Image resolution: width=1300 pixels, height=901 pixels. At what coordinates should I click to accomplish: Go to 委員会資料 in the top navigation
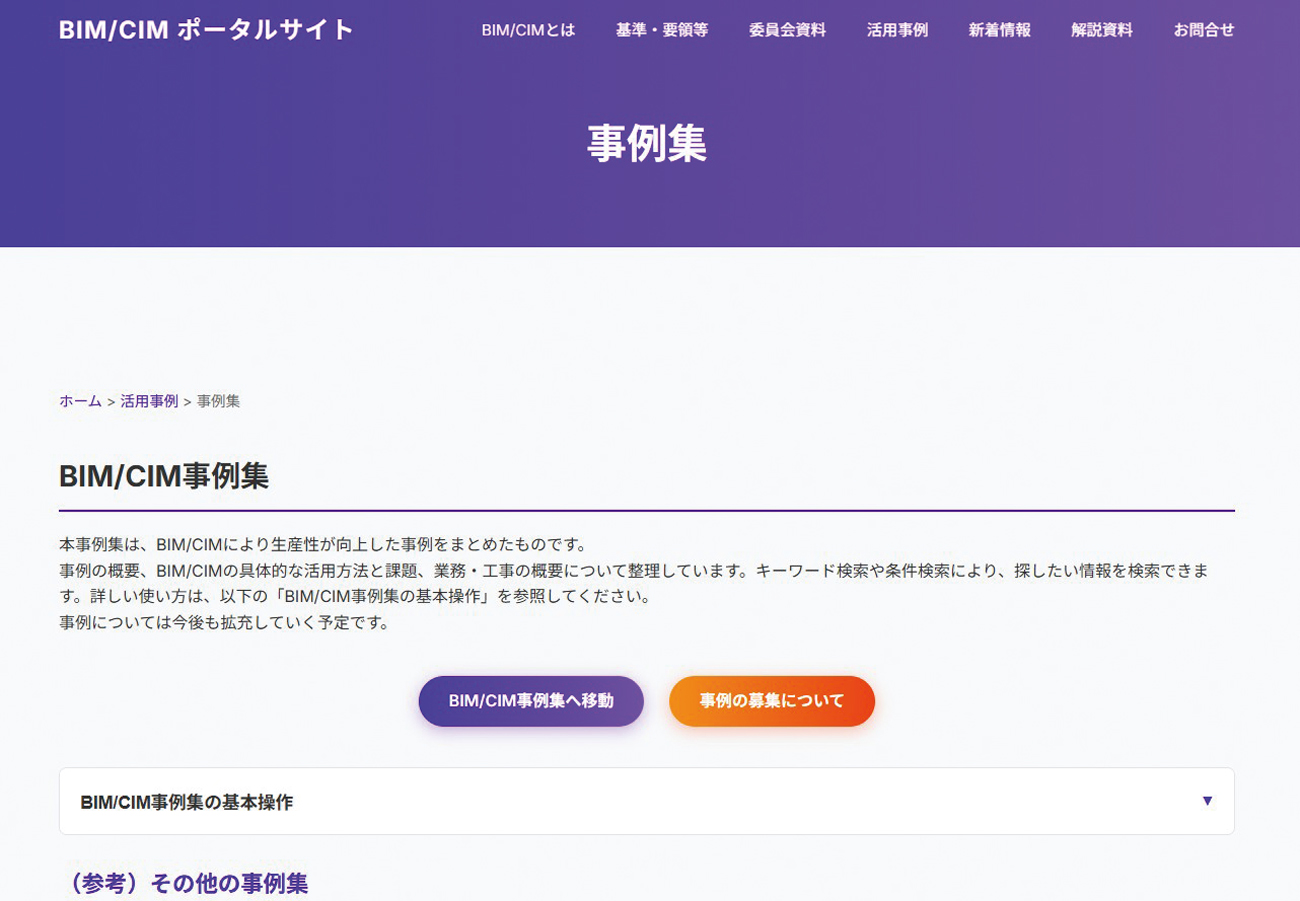click(x=787, y=30)
